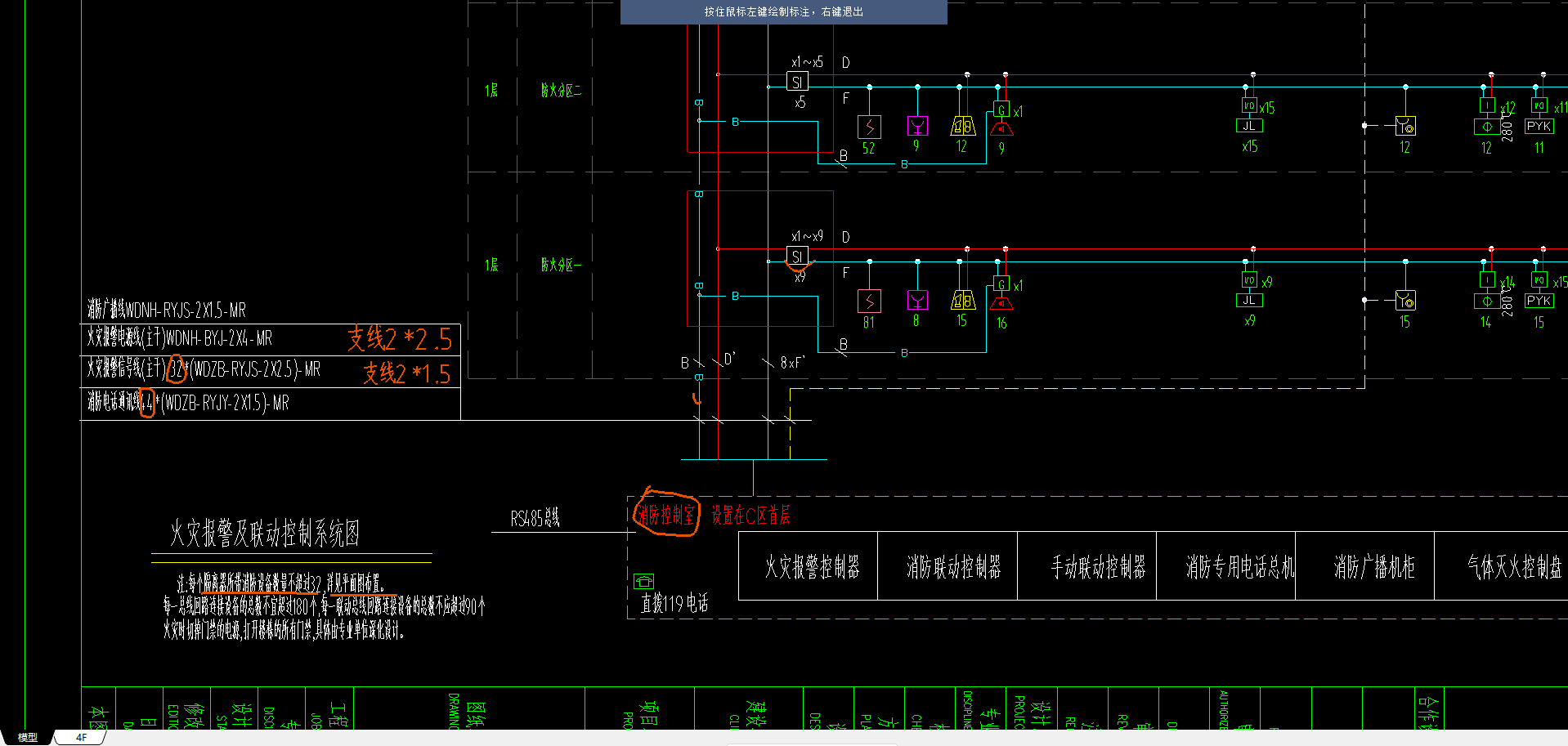The image size is (1568, 746).
Task: Pick the red speaker symbol labeled 9
Action: [1001, 129]
